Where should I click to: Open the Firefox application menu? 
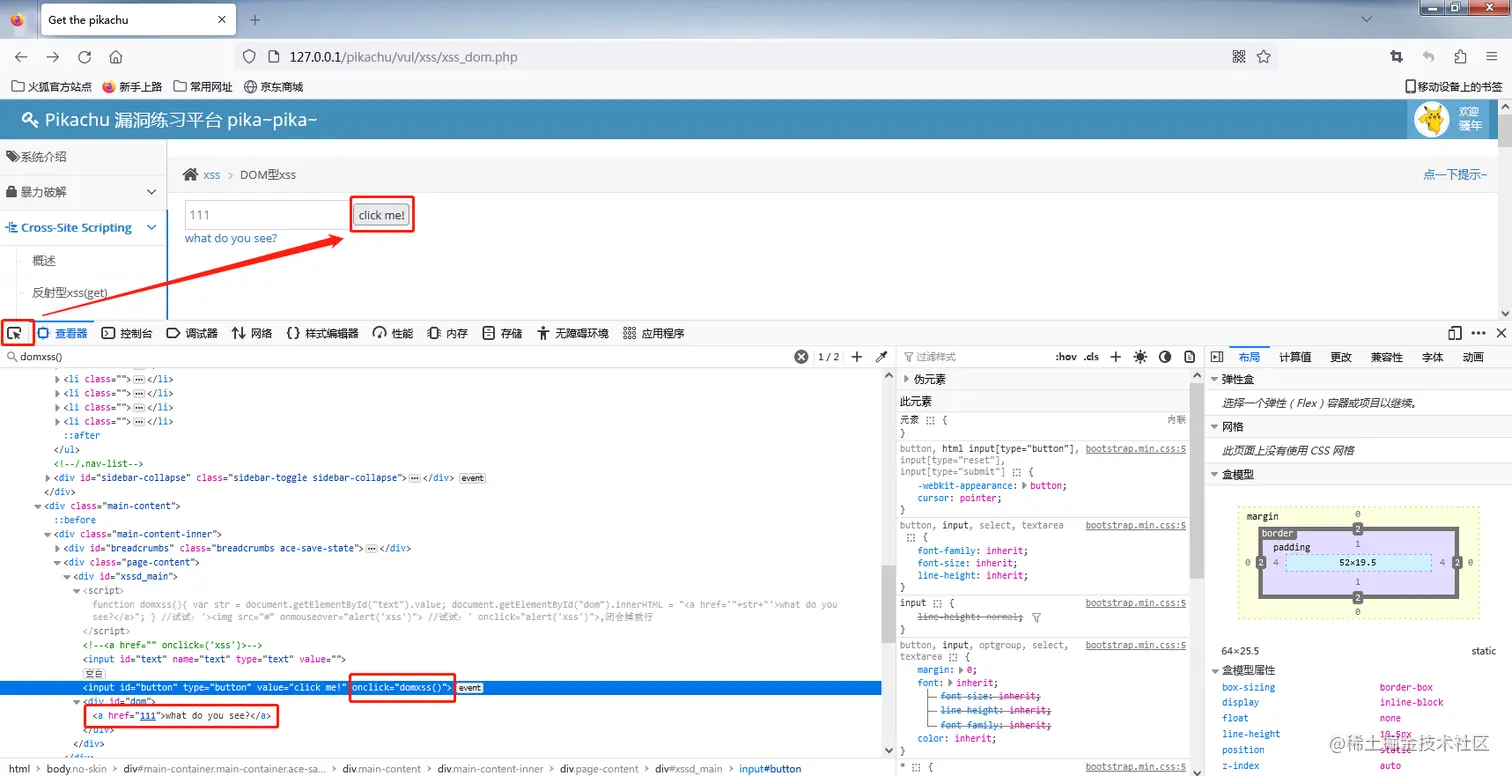(x=1492, y=57)
